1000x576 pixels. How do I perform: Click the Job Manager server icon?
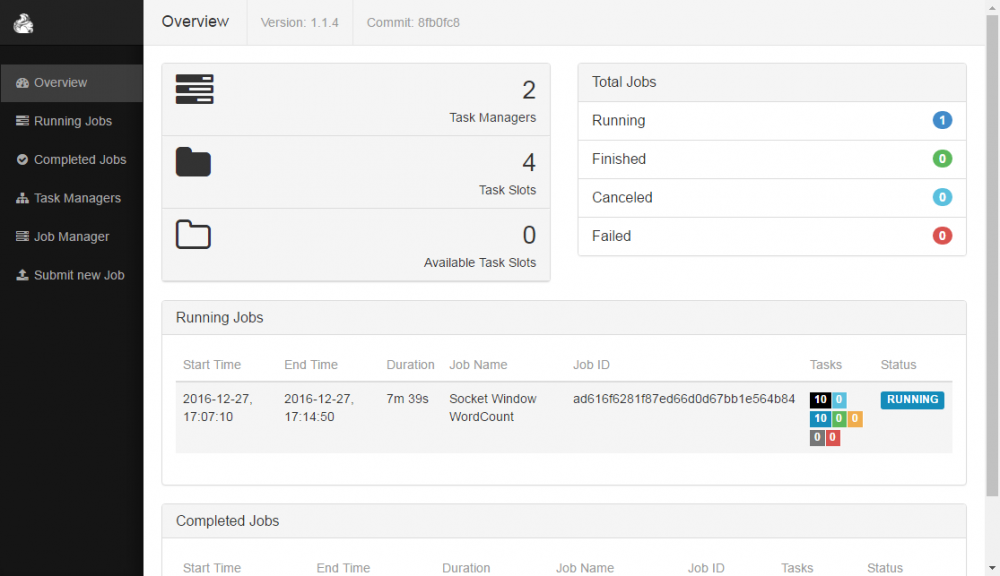pyautogui.click(x=23, y=237)
